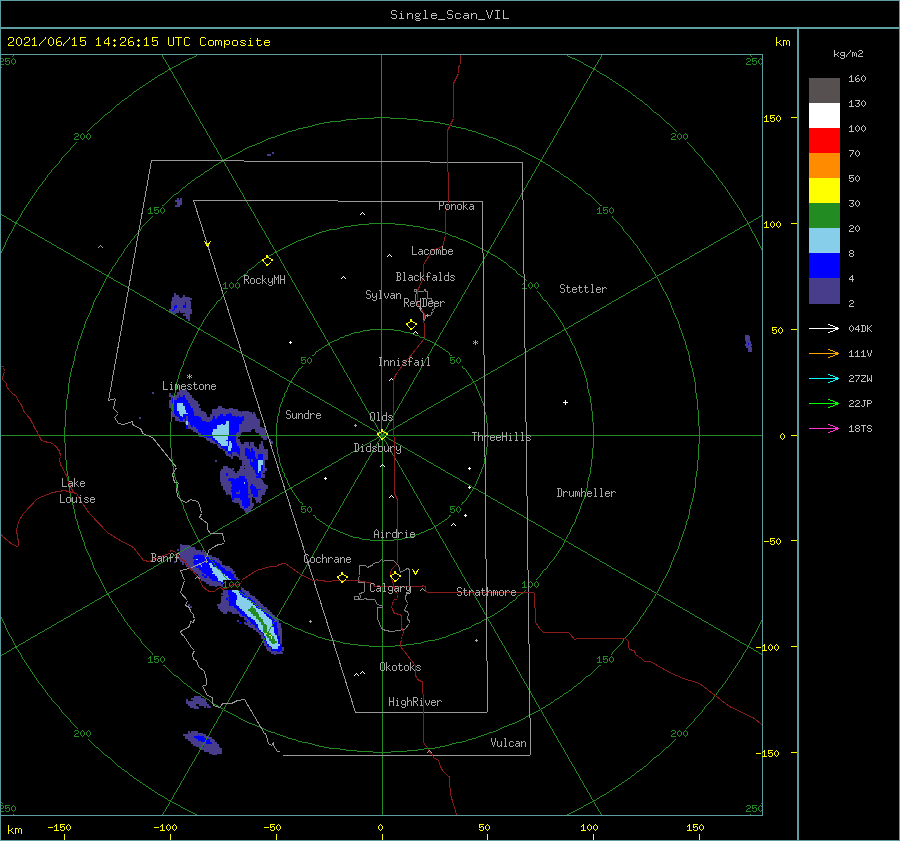
Task: Select the yellow diamond marker beside RockyMH
Action: pos(267,261)
